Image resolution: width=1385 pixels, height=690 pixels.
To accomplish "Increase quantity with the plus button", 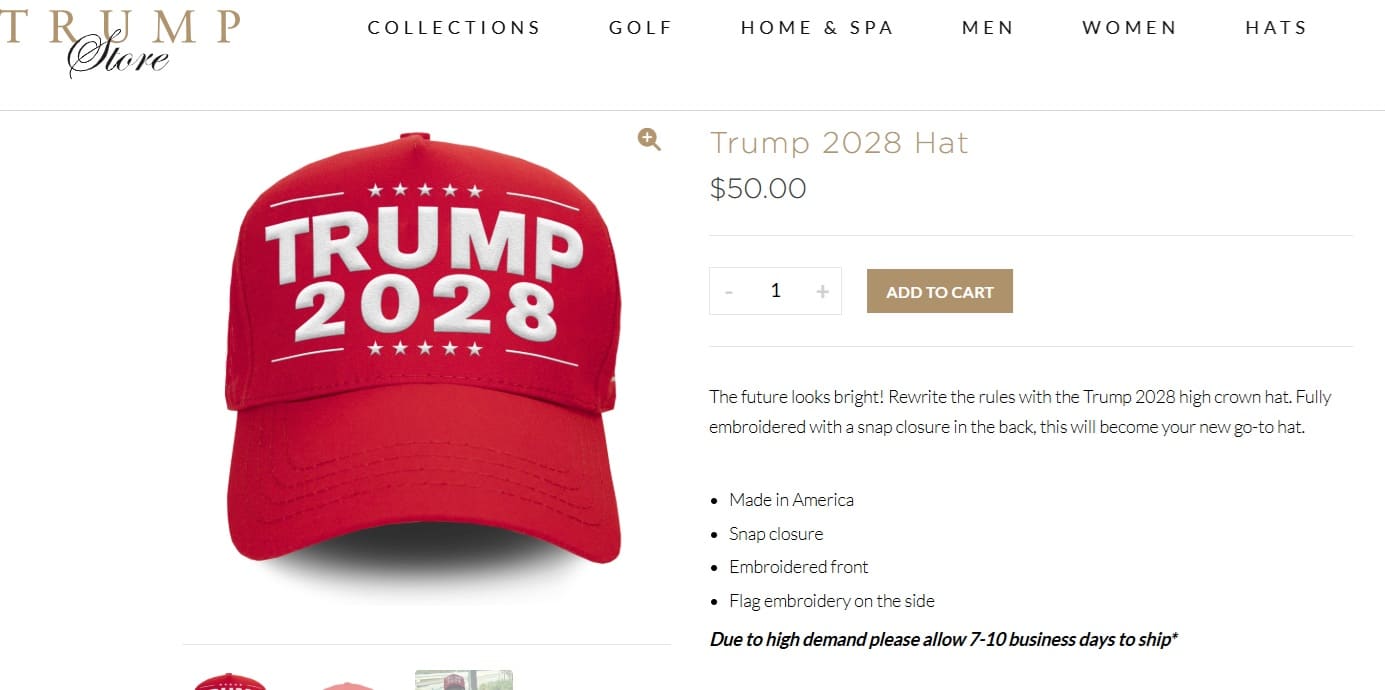I will point(822,291).
